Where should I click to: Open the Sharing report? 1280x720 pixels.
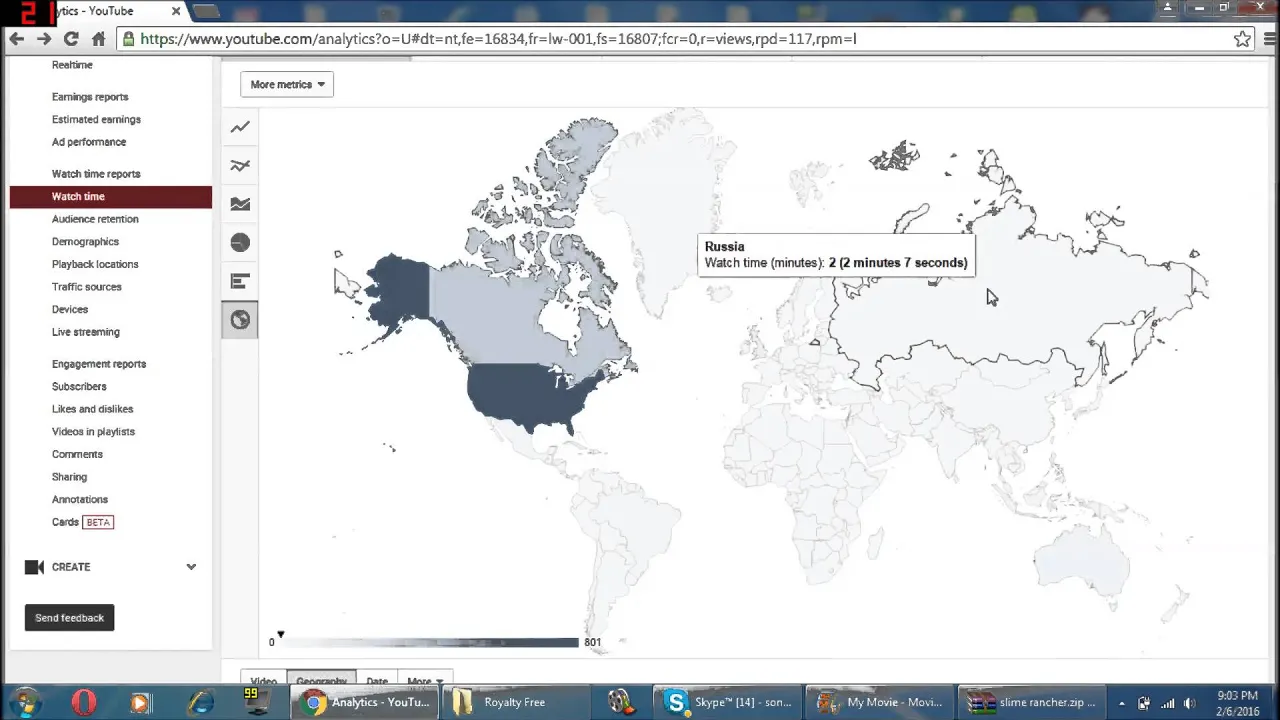pos(69,477)
